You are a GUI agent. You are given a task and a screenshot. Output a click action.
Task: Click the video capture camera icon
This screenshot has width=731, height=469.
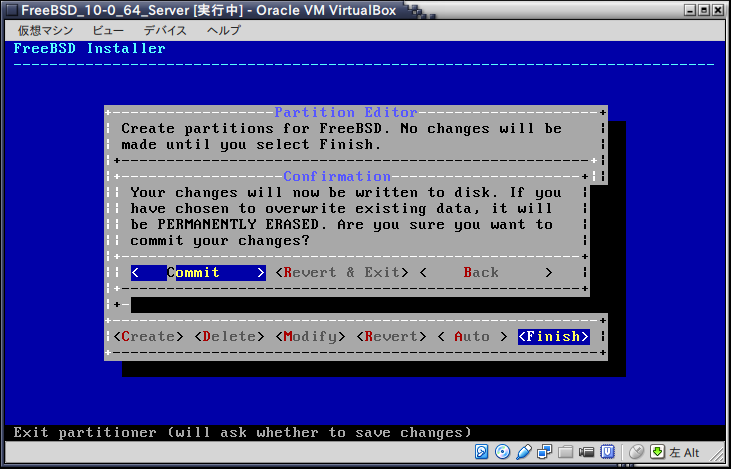(x=587, y=453)
